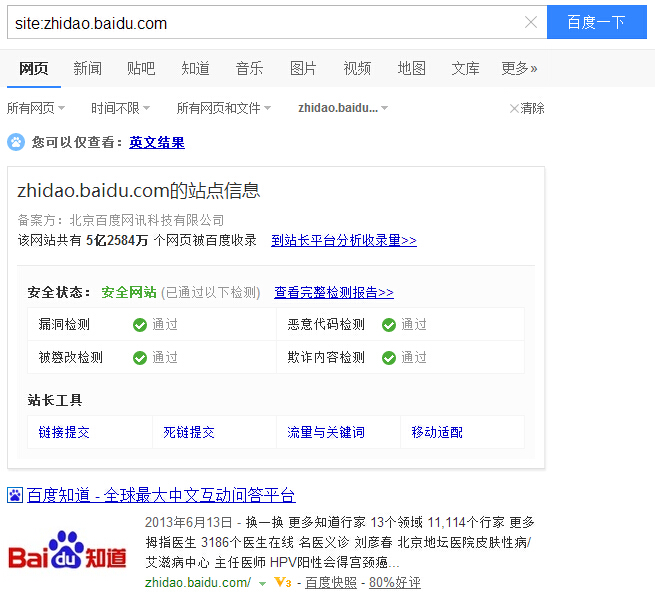The width and height of the screenshot is (655, 595).
Task: Open the 视频 tab
Action: (357, 68)
